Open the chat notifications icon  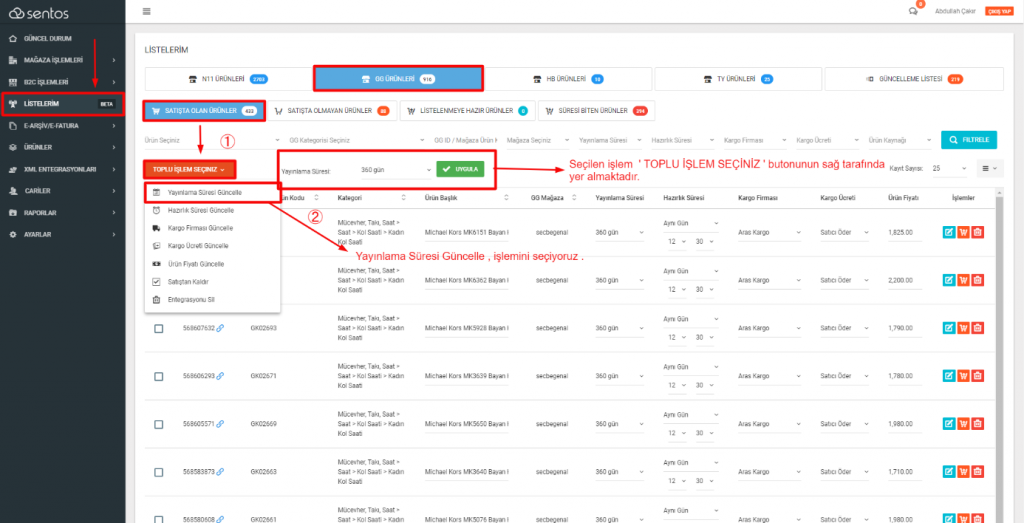pyautogui.click(x=912, y=11)
